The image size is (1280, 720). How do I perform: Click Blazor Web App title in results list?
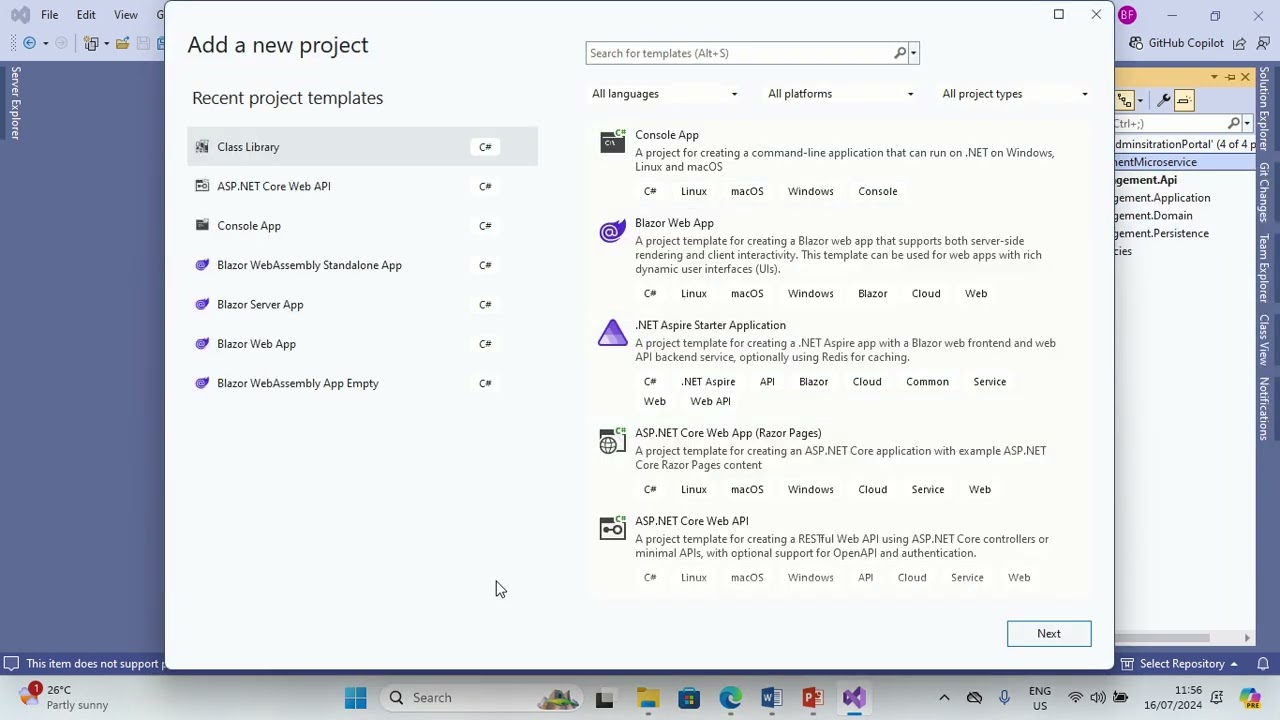tap(674, 223)
